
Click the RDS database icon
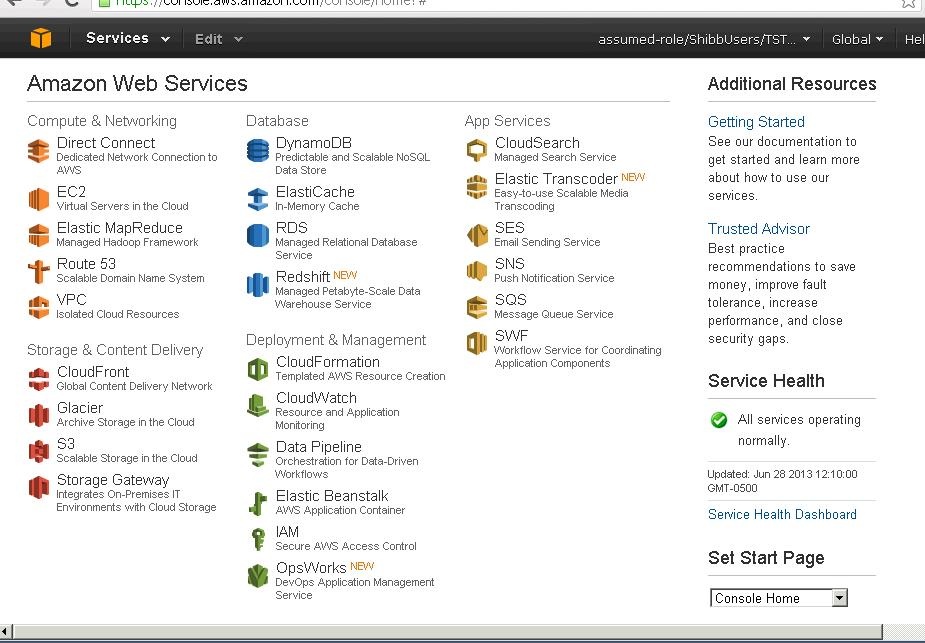pyautogui.click(x=258, y=235)
